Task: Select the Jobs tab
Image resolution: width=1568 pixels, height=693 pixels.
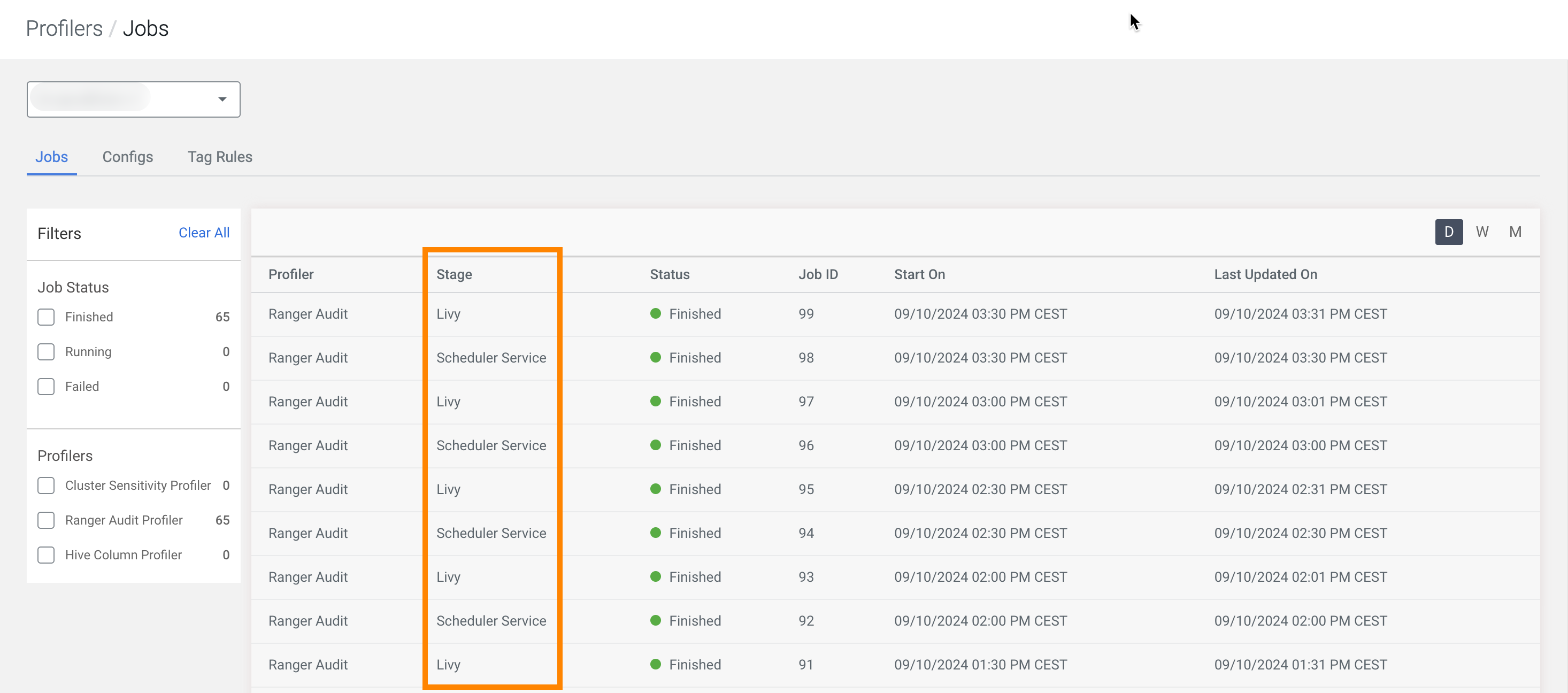Action: point(51,157)
